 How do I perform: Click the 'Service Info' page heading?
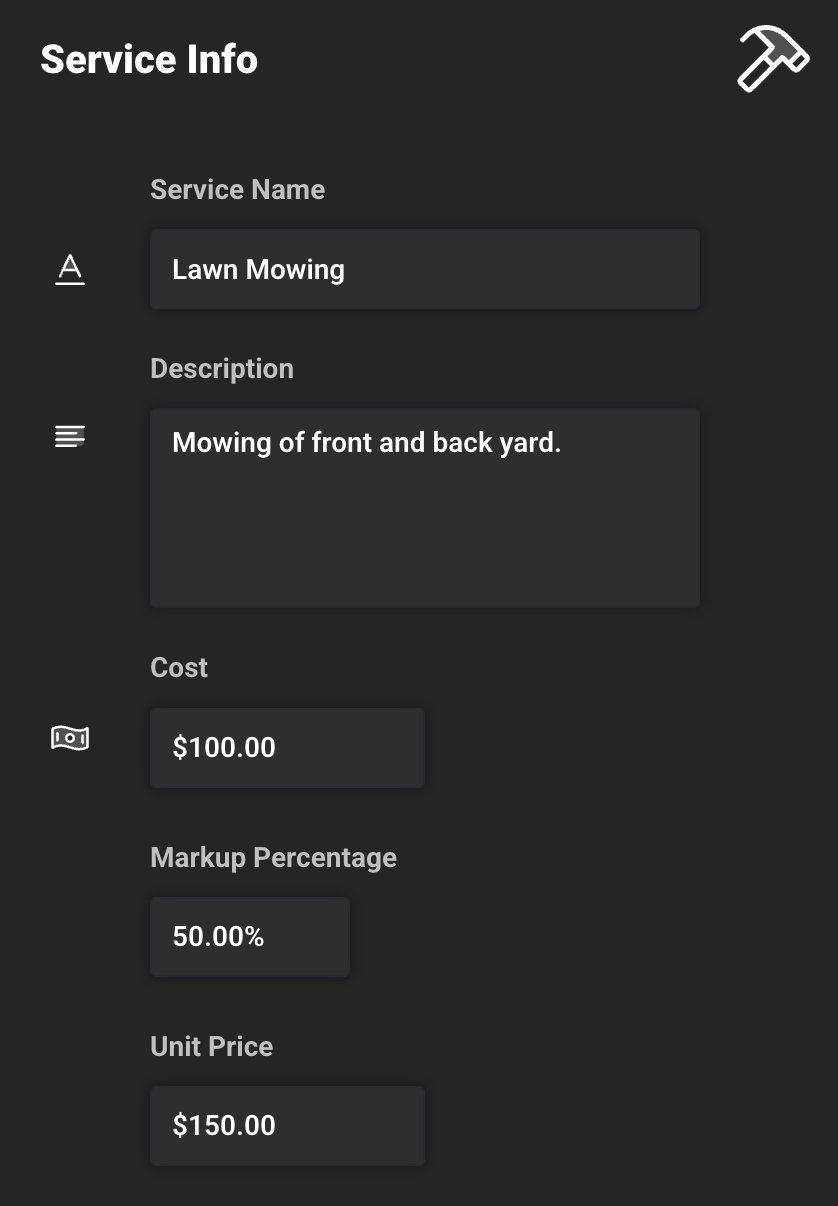149,60
